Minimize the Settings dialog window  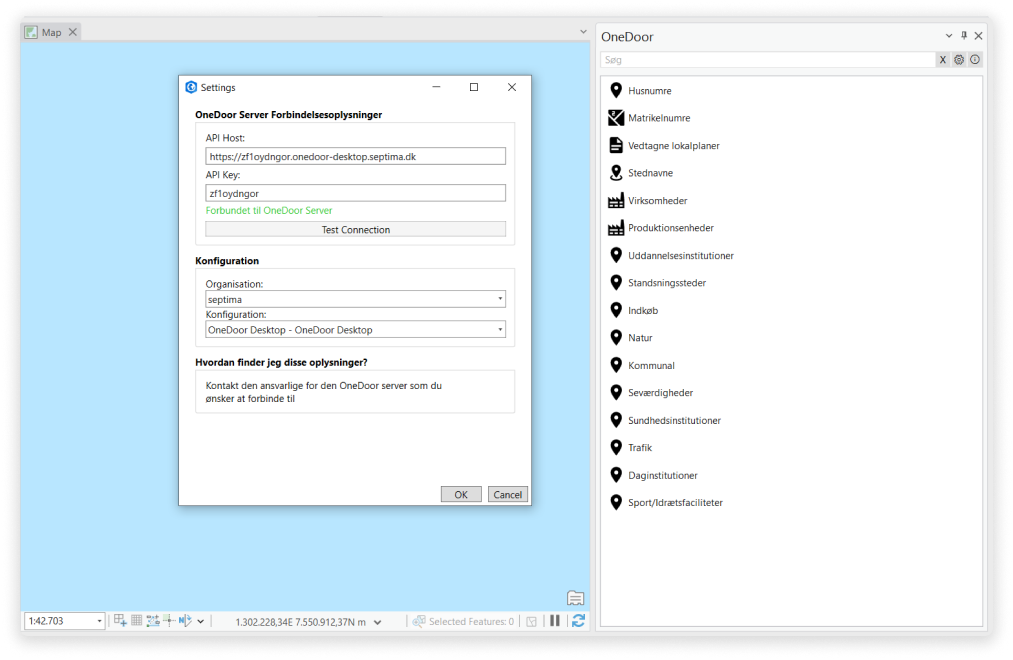(x=436, y=87)
